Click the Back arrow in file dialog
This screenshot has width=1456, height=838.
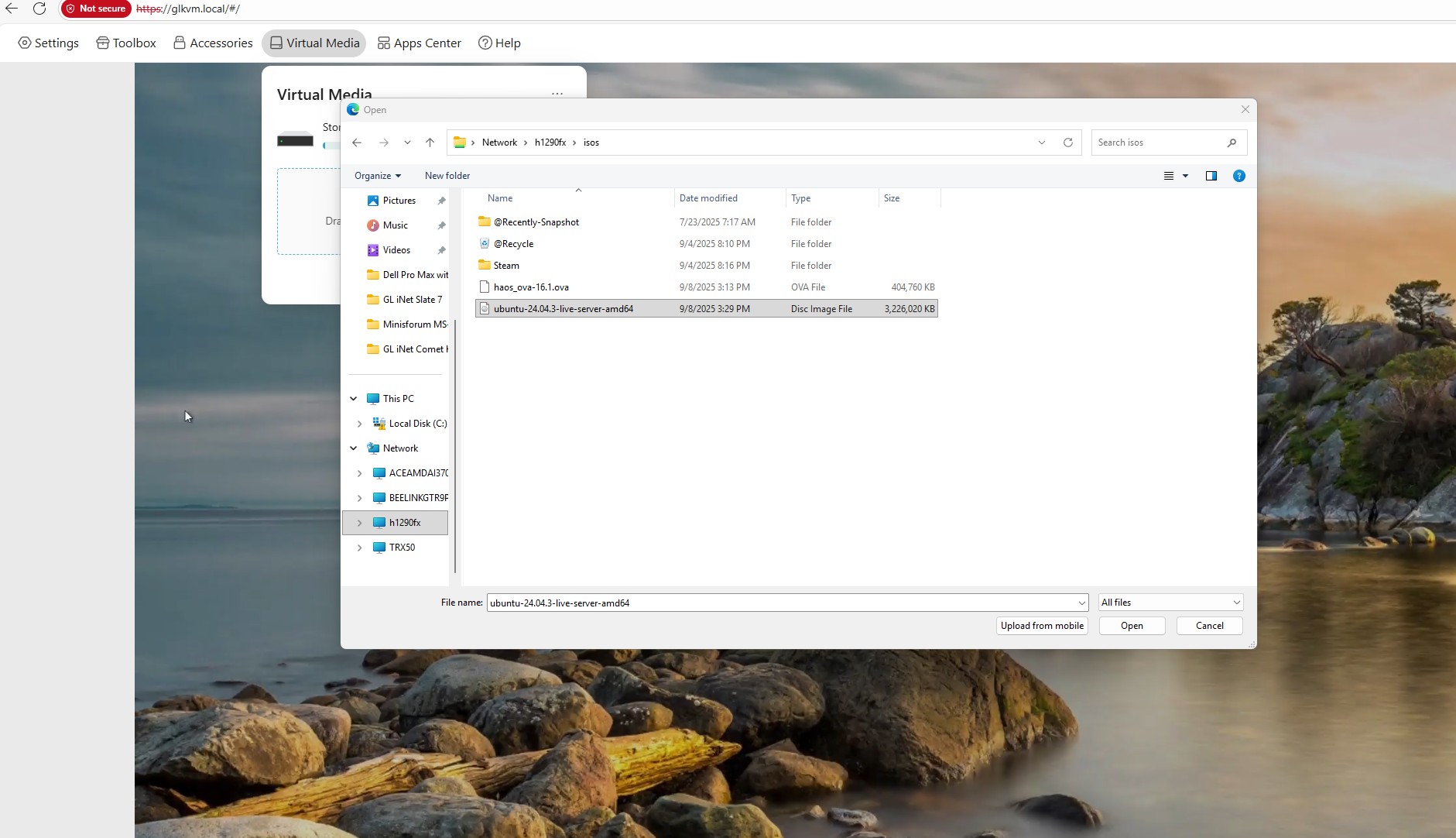[x=357, y=143]
